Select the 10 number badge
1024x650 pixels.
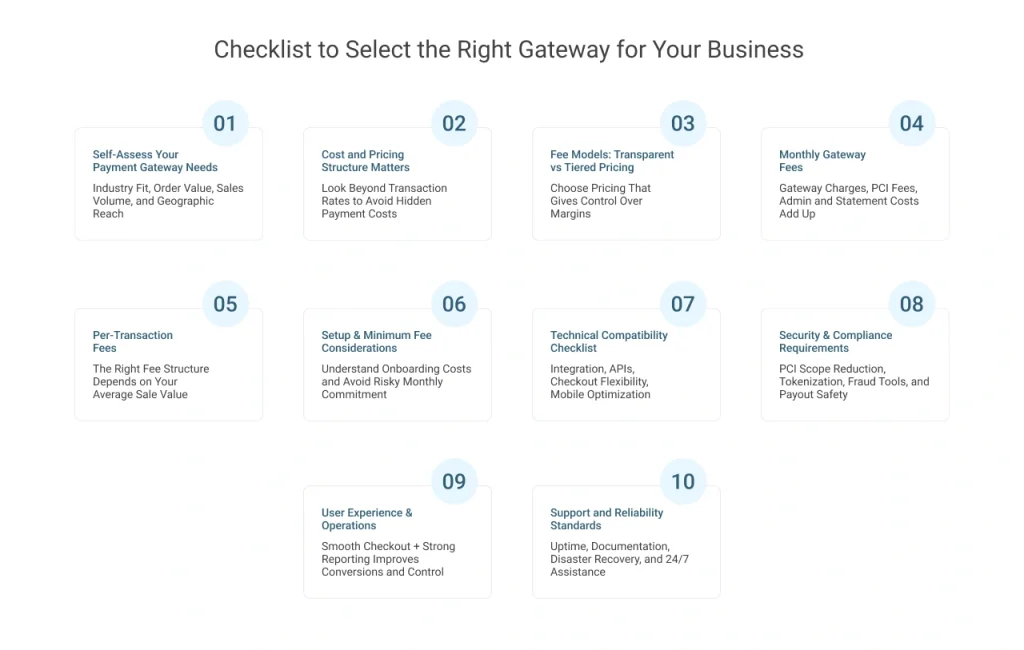coord(683,482)
